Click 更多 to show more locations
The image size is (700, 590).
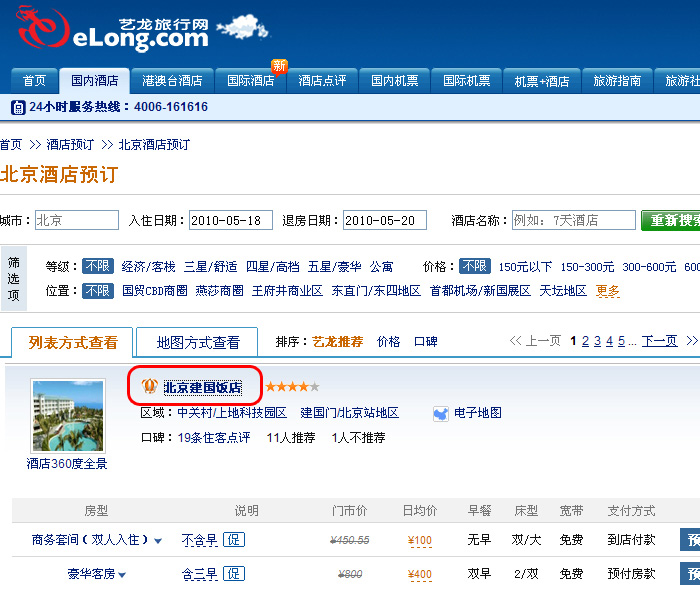pyautogui.click(x=608, y=291)
